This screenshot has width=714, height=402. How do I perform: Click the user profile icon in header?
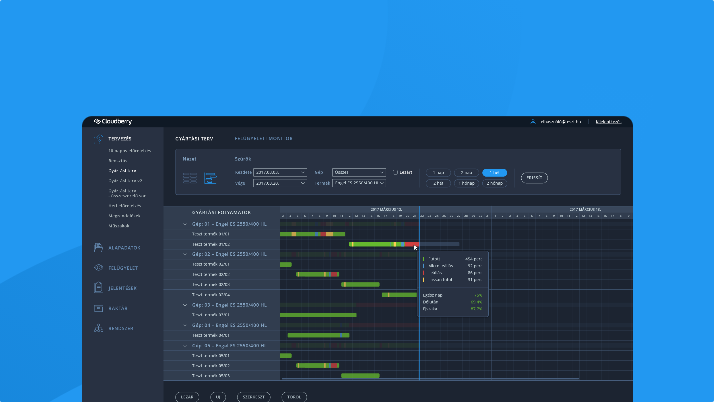coord(533,122)
